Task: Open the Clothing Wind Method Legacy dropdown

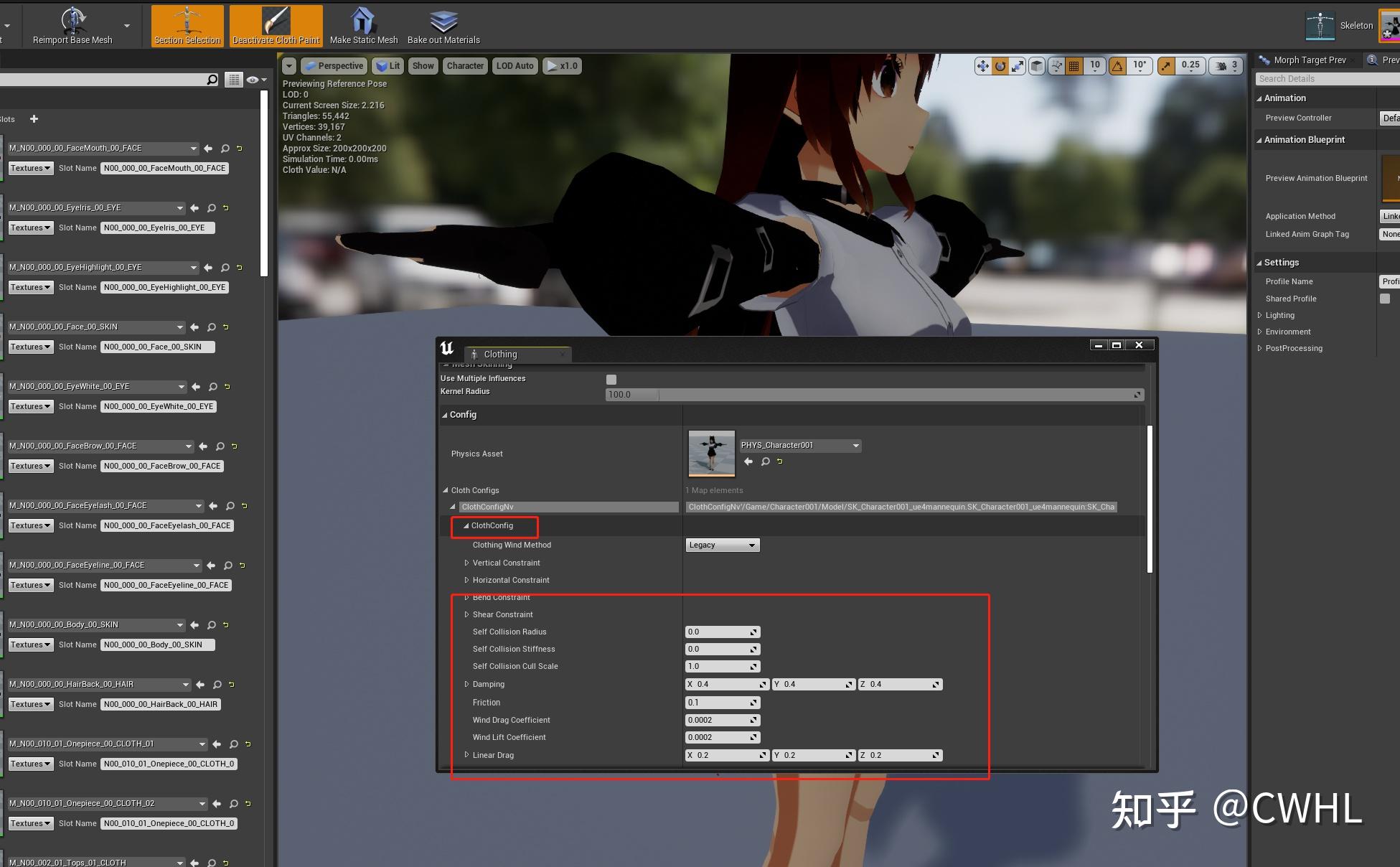Action: (x=722, y=545)
